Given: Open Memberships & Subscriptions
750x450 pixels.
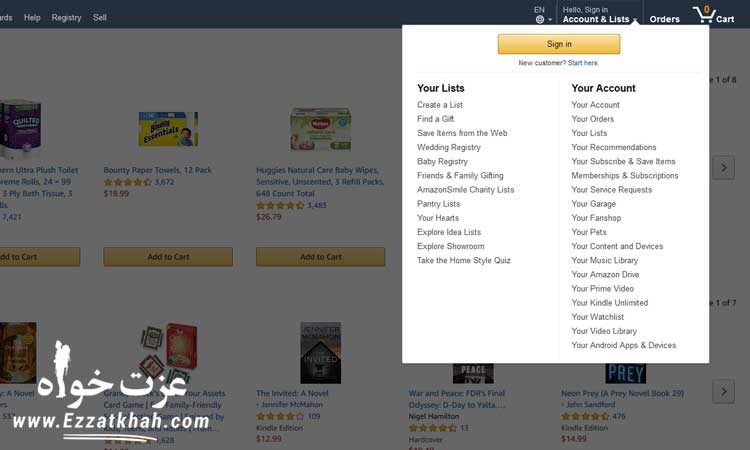Looking at the screenshot, I should [x=625, y=176].
